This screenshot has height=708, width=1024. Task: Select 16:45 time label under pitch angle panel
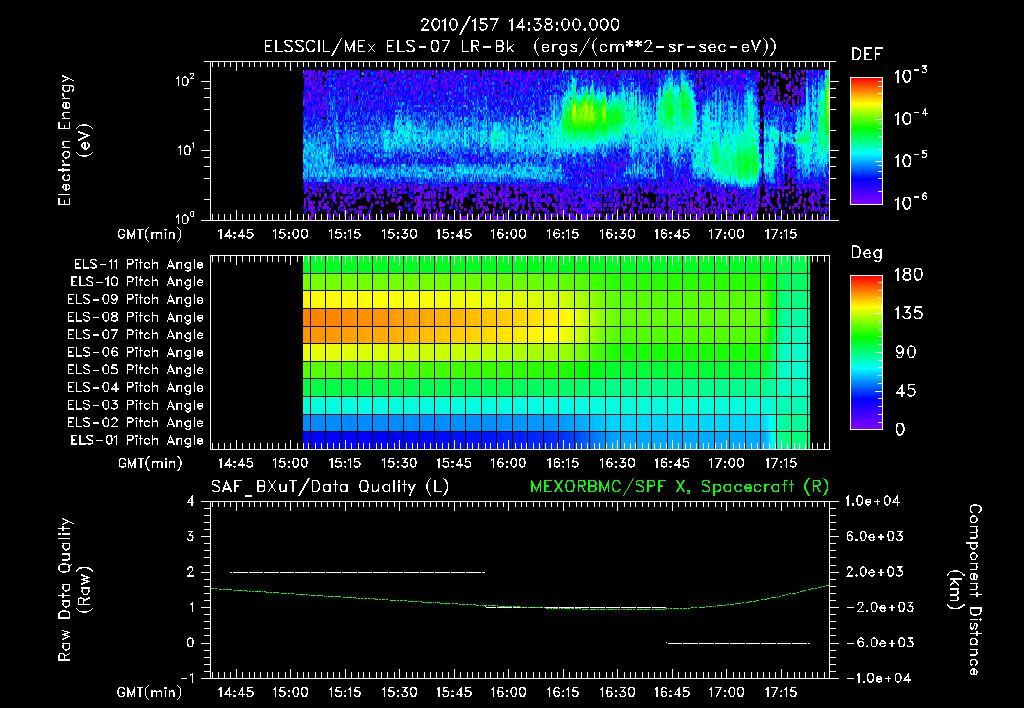(x=671, y=463)
